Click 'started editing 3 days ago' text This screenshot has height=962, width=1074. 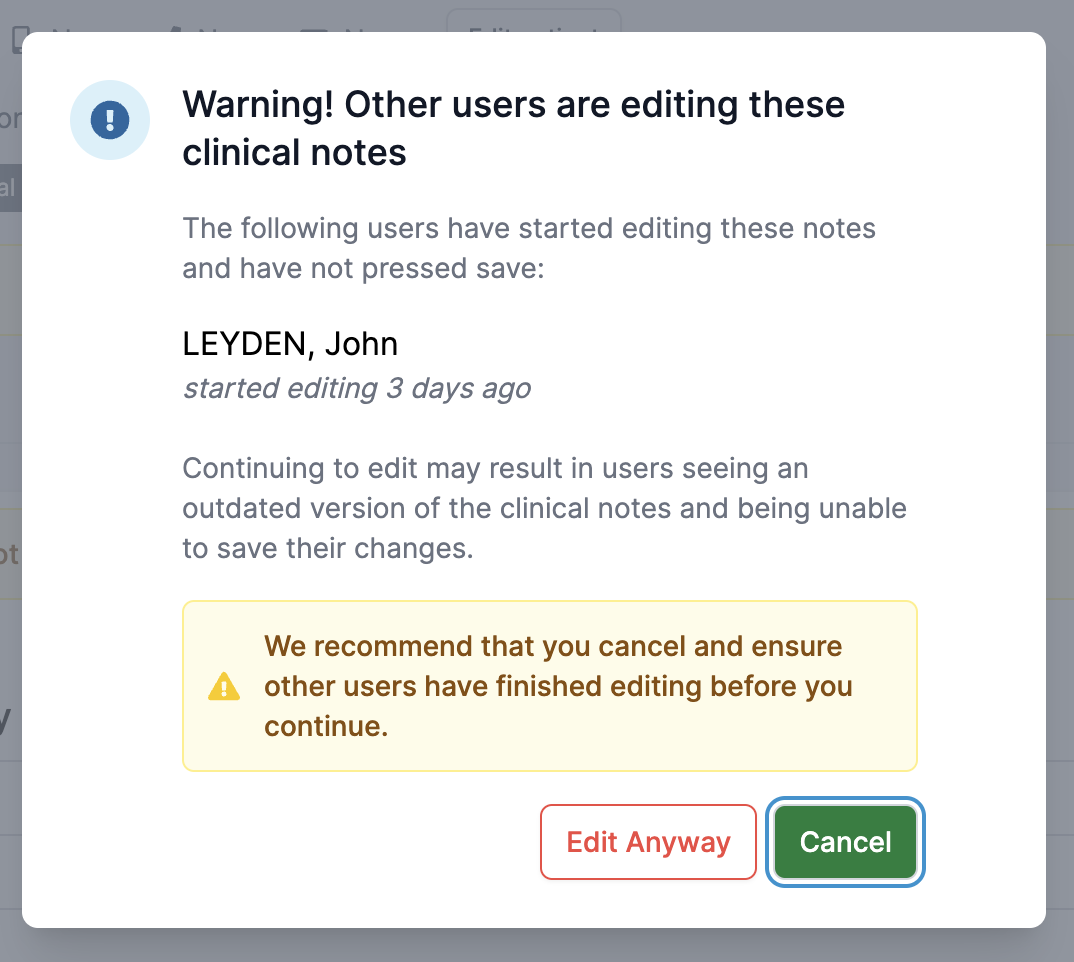point(357,388)
